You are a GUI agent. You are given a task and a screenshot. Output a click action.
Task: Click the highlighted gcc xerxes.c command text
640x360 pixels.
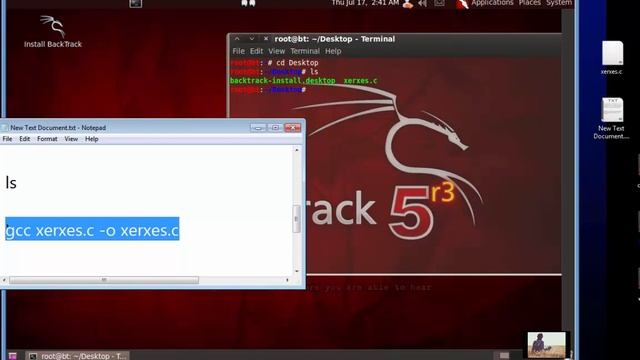point(92,229)
